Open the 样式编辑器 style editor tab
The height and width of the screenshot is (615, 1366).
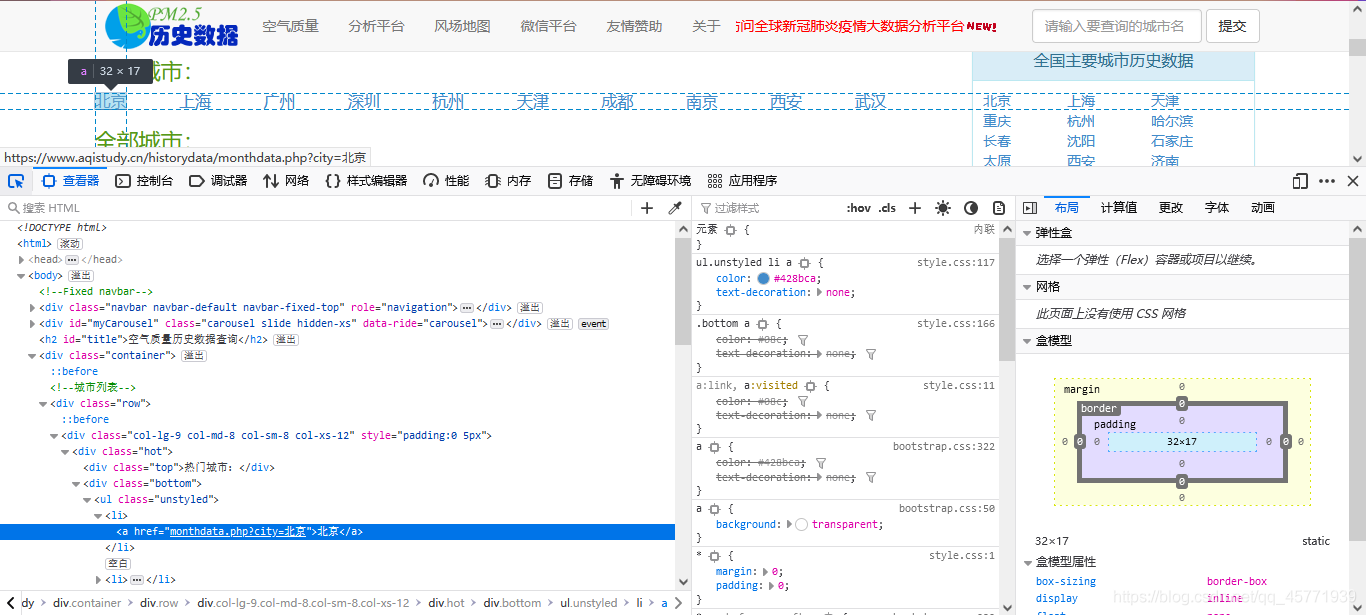[366, 181]
